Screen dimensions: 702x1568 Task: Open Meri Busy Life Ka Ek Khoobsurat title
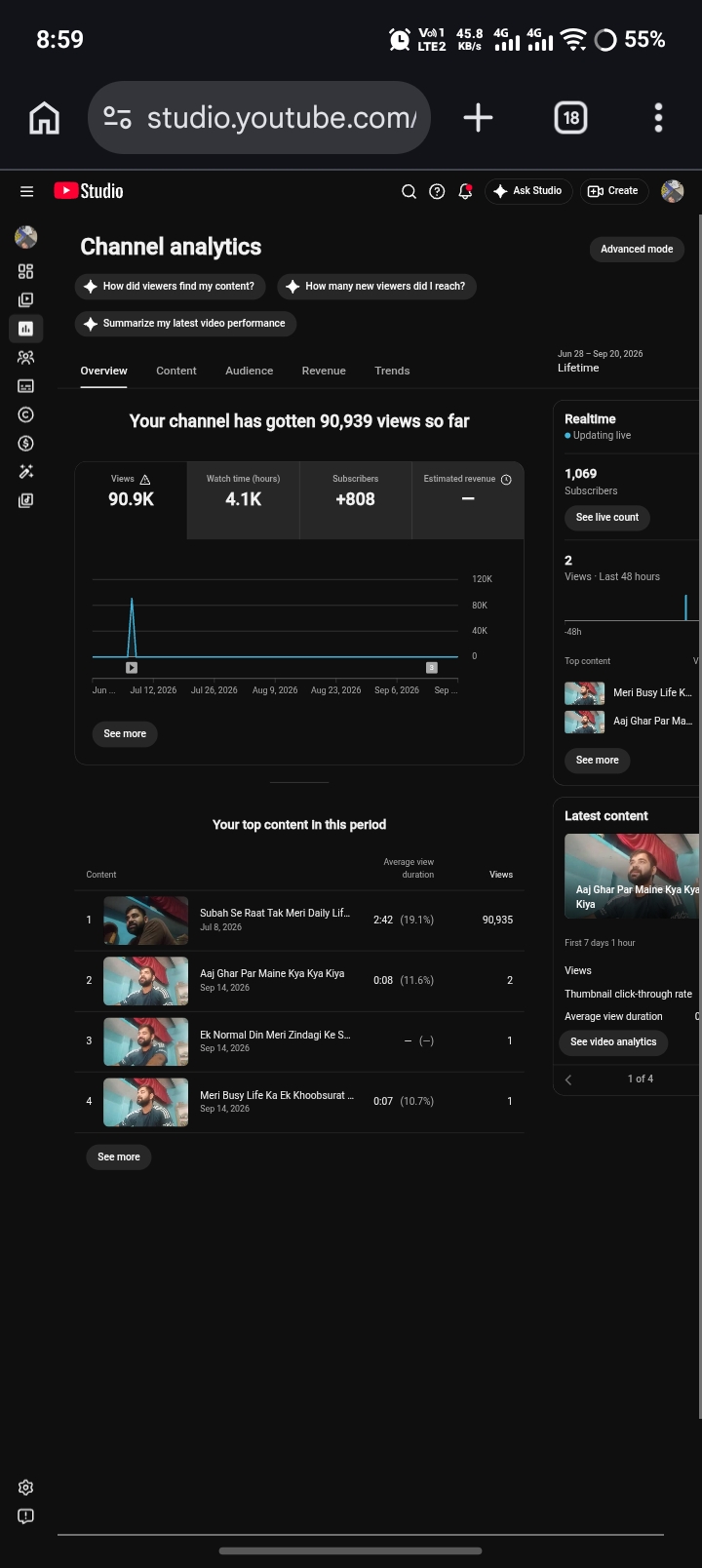pyautogui.click(x=277, y=1095)
